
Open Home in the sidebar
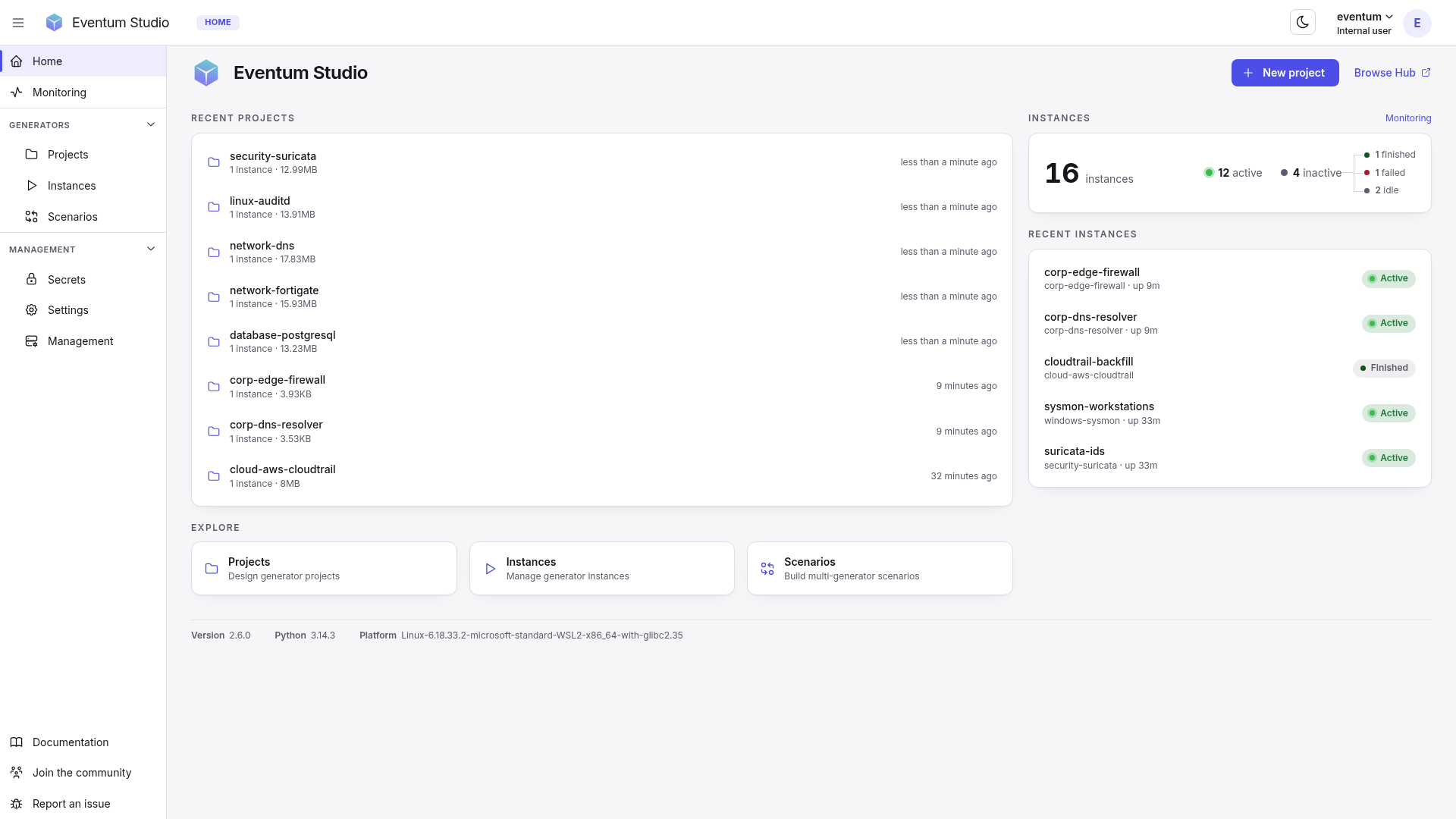pyautogui.click(x=83, y=61)
